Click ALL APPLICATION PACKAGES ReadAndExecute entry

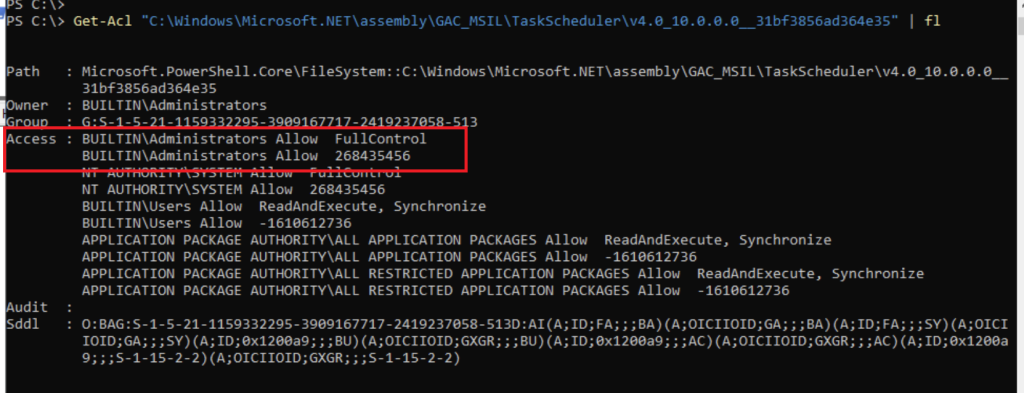click(x=456, y=240)
